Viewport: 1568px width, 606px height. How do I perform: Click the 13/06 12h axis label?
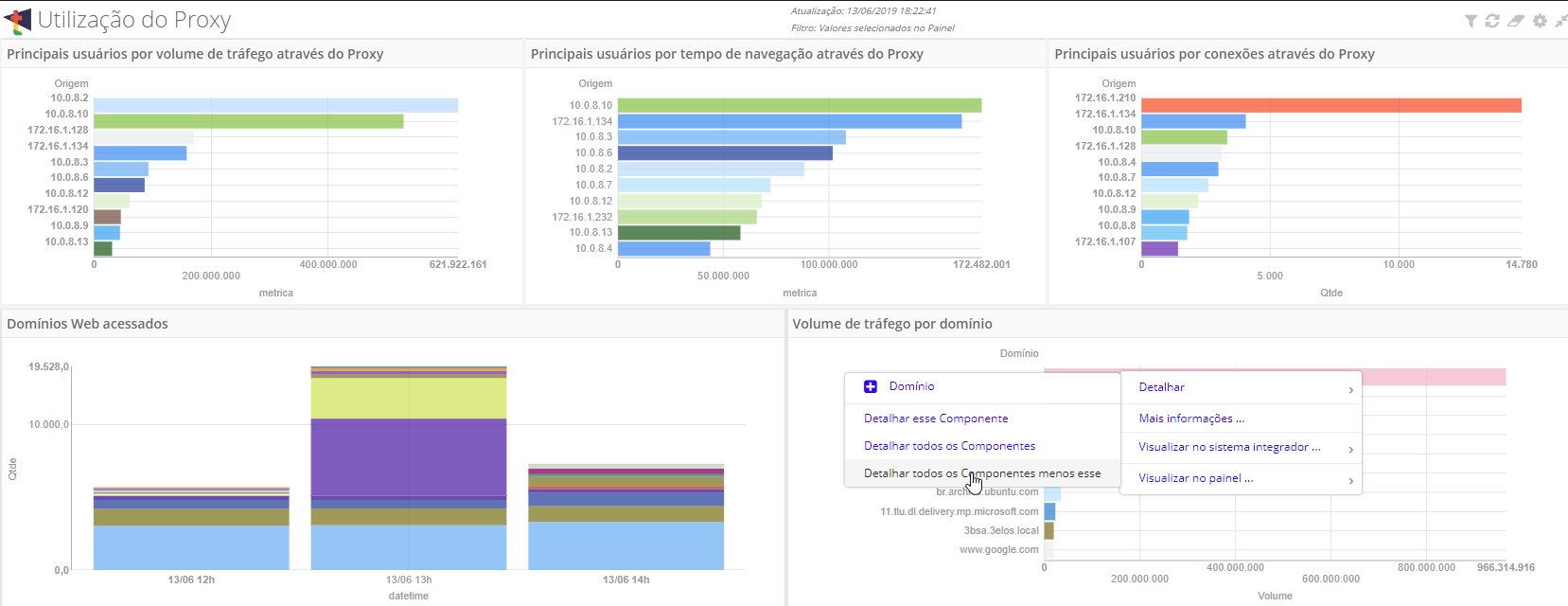191,579
